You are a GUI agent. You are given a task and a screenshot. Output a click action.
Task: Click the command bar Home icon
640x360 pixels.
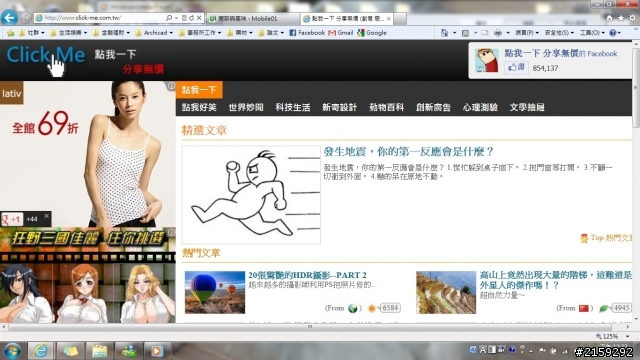tap(444, 33)
